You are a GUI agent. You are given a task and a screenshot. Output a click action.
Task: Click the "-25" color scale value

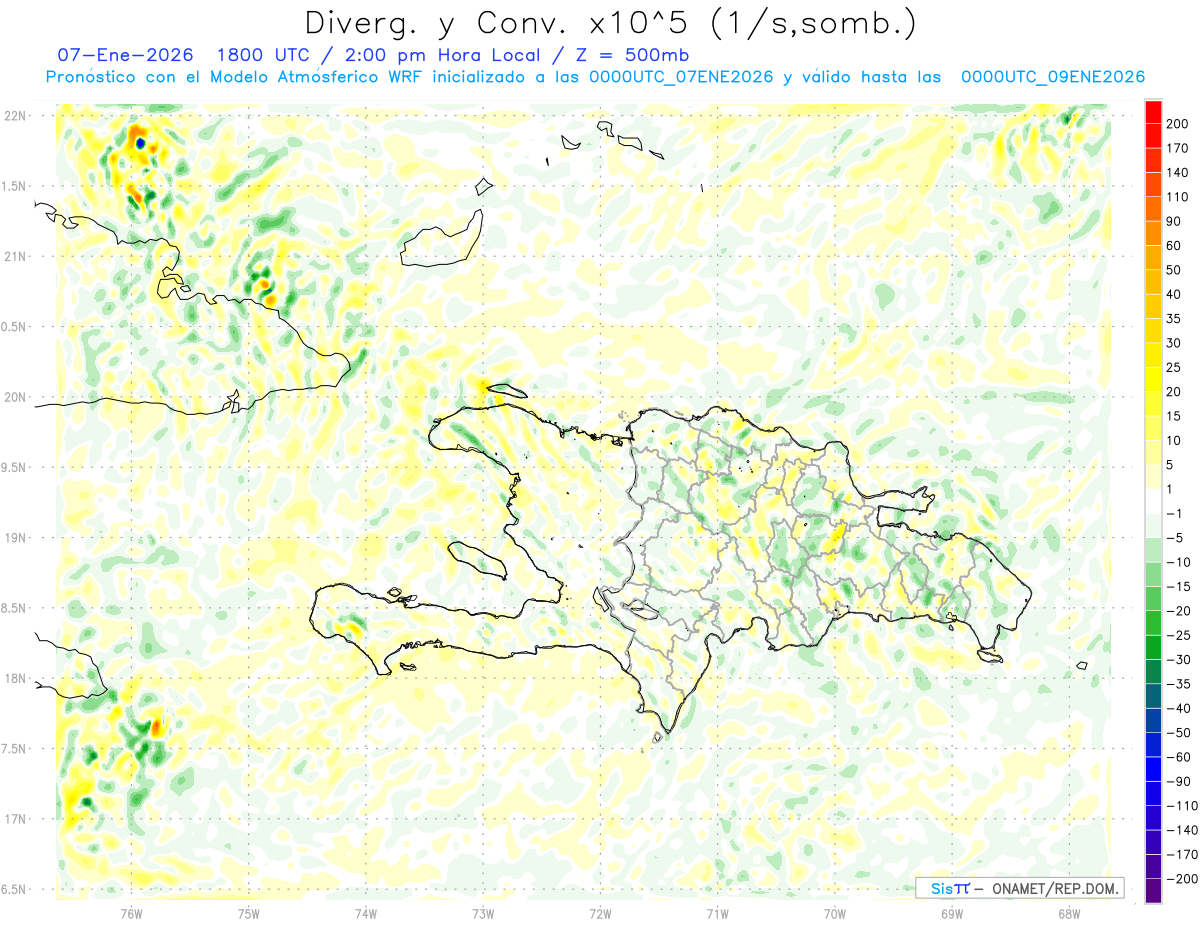tap(1178, 635)
